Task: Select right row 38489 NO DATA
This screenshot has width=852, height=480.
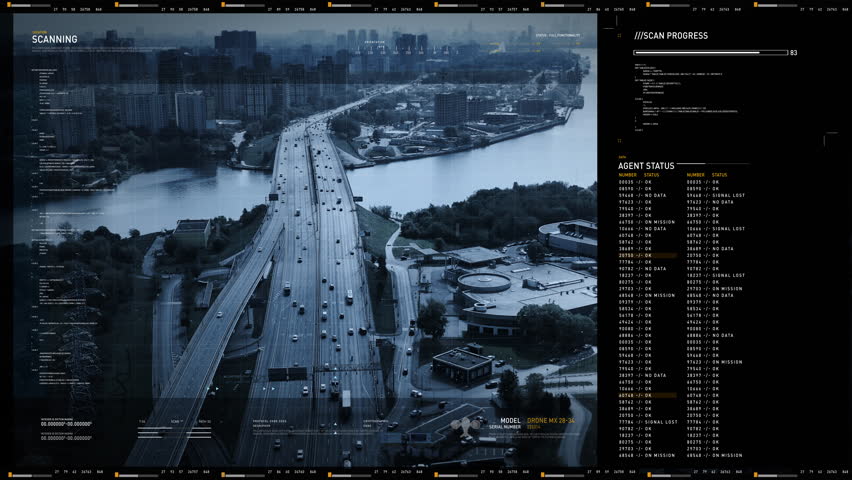Action: point(710,248)
